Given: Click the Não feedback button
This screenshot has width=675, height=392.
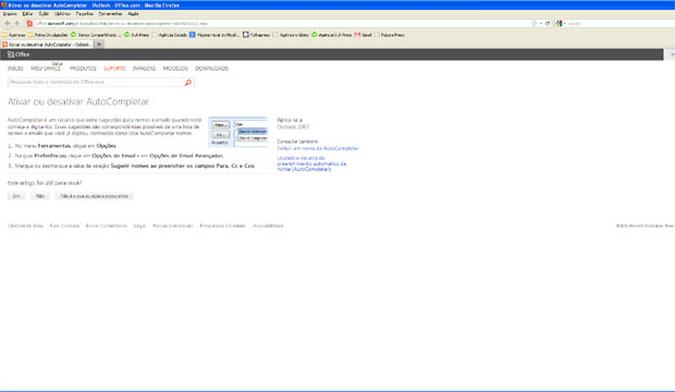Looking at the screenshot, I should pyautogui.click(x=40, y=196).
